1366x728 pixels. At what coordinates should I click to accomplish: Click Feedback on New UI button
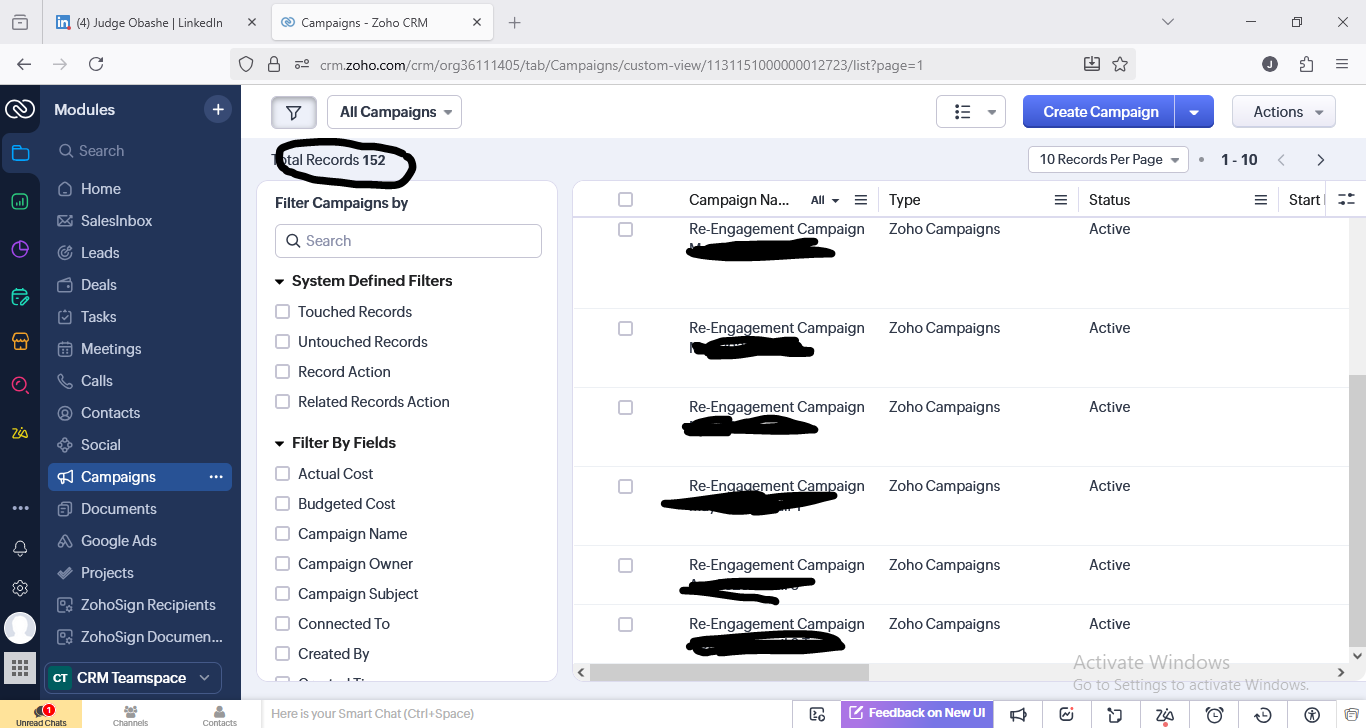coord(918,714)
